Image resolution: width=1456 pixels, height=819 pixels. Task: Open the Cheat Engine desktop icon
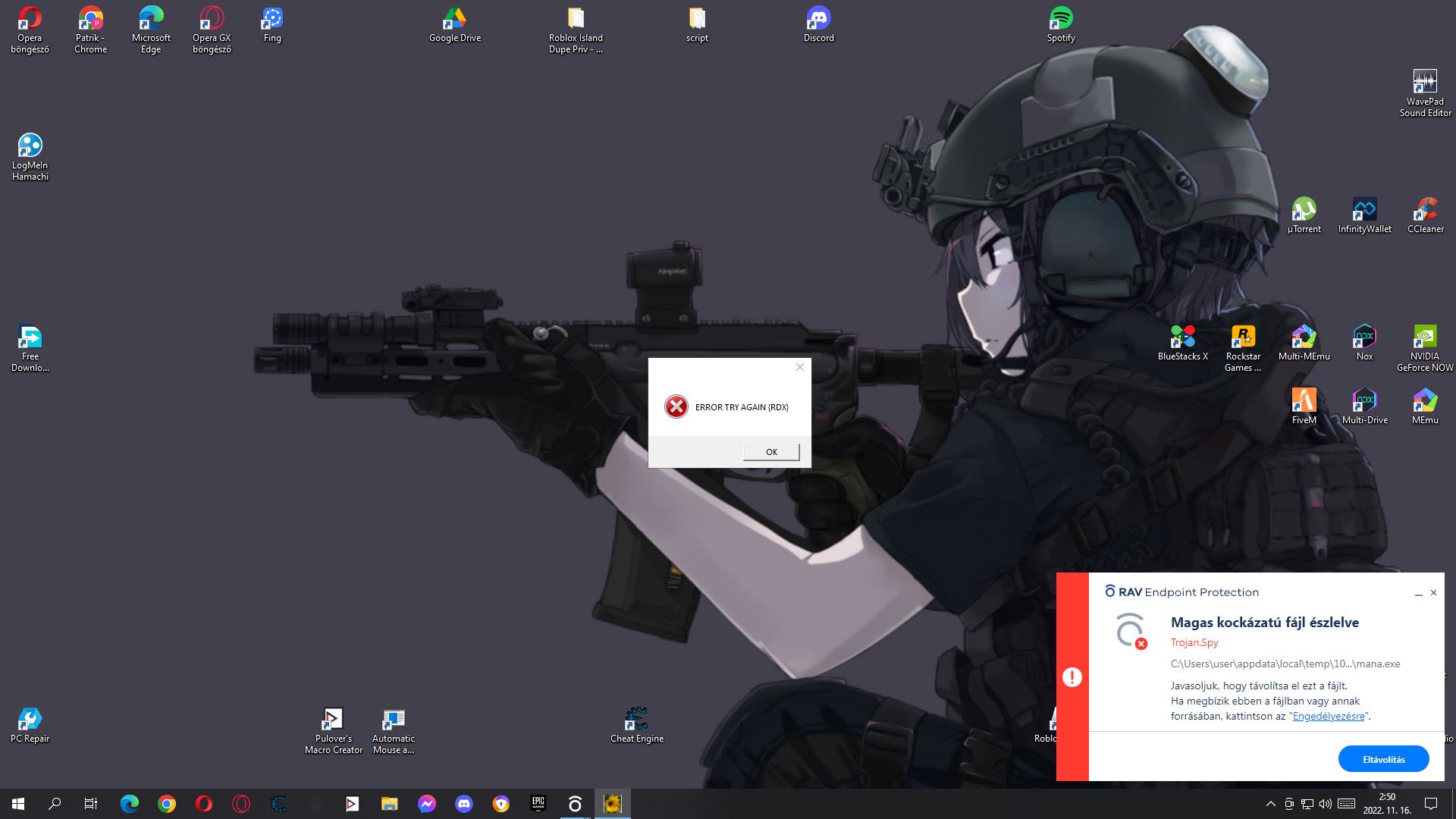point(636,720)
